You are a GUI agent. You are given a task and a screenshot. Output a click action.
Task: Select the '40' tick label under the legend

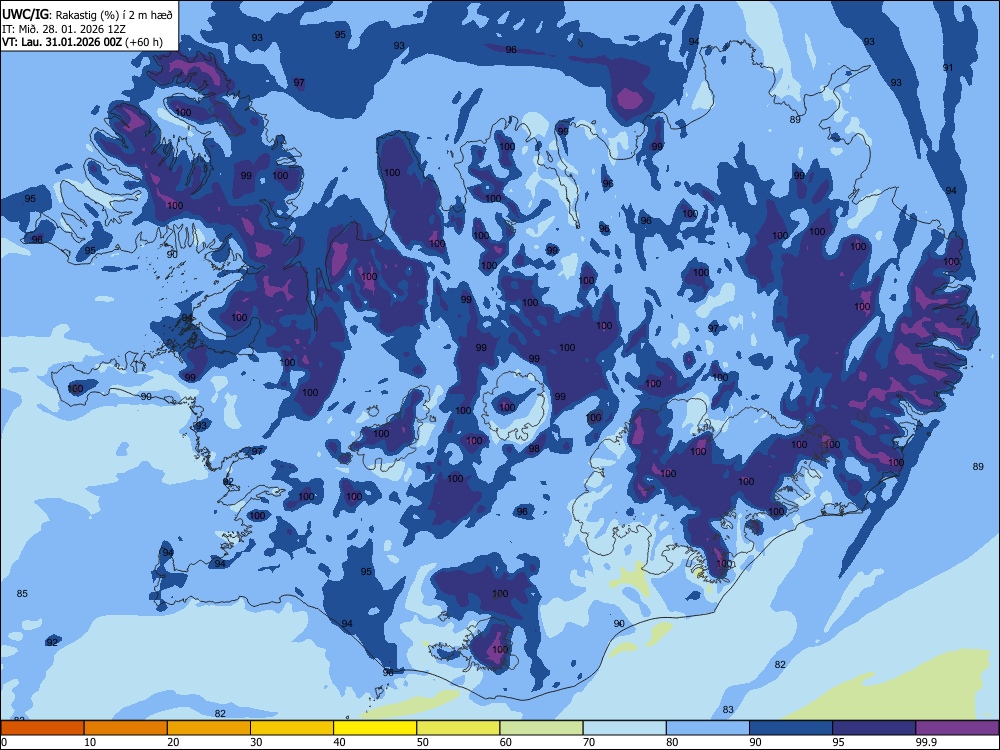(x=339, y=742)
